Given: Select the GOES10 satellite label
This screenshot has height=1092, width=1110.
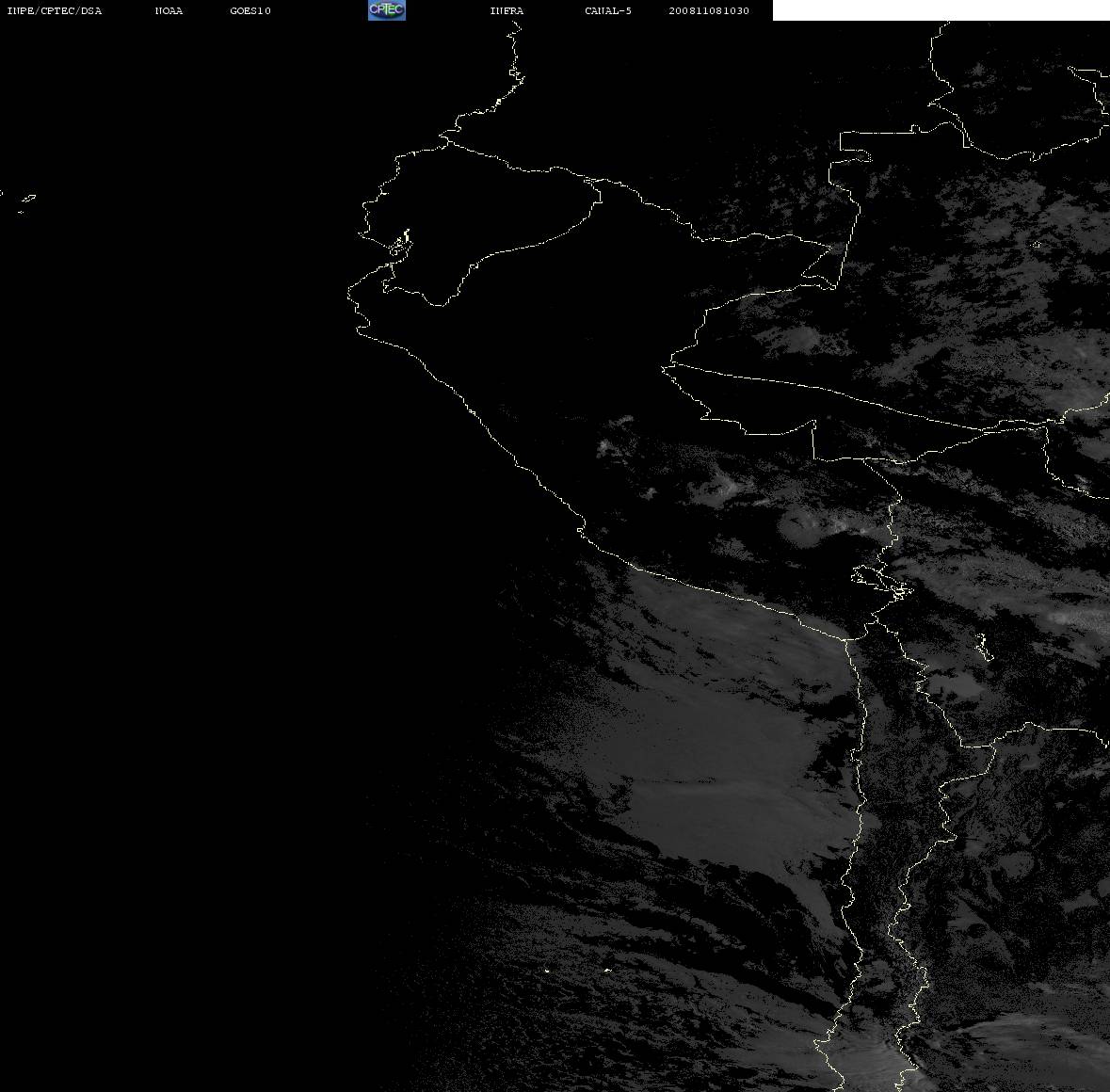Looking at the screenshot, I should coord(249,10).
